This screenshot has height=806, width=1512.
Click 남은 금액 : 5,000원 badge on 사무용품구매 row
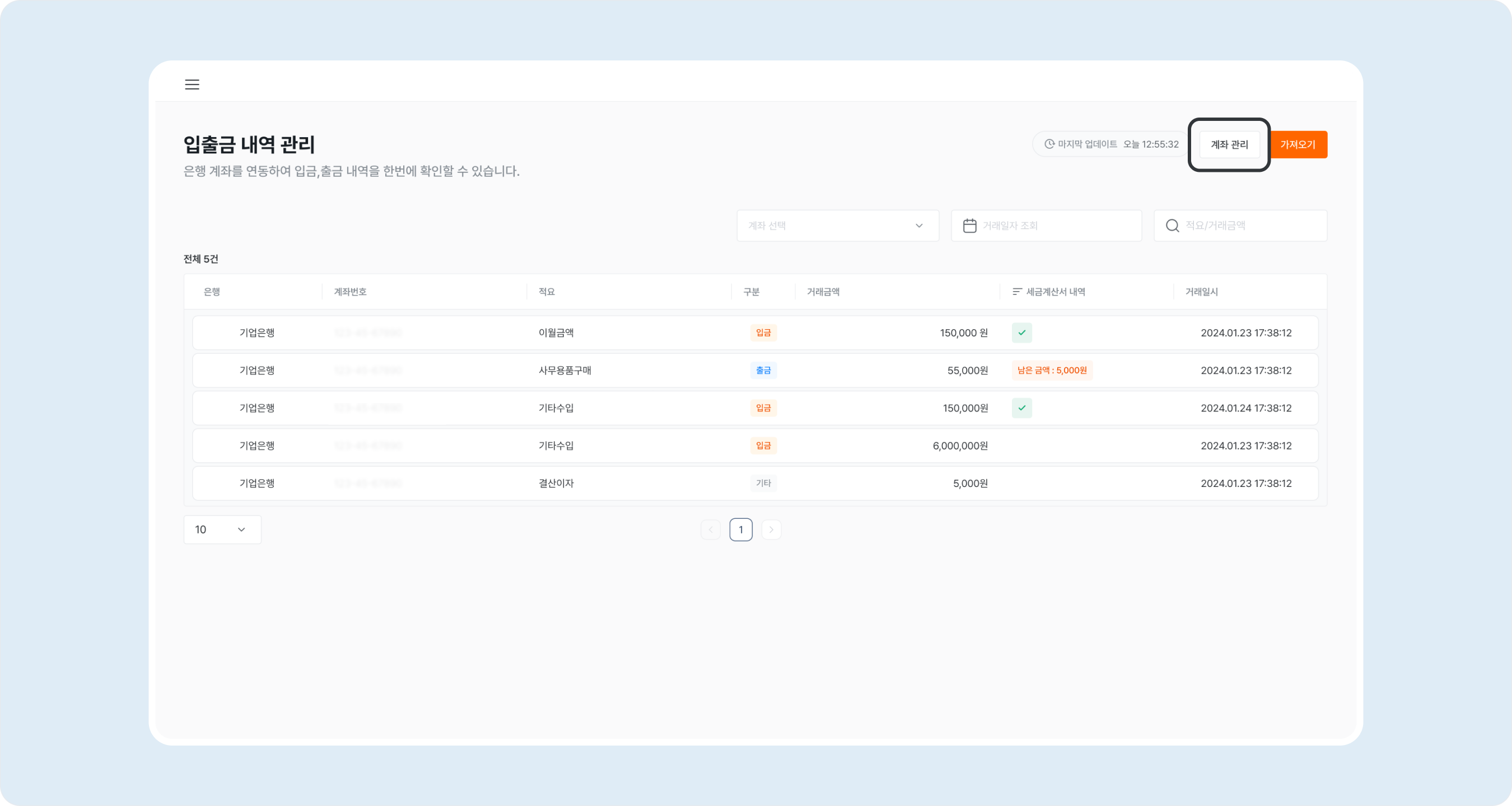point(1052,370)
